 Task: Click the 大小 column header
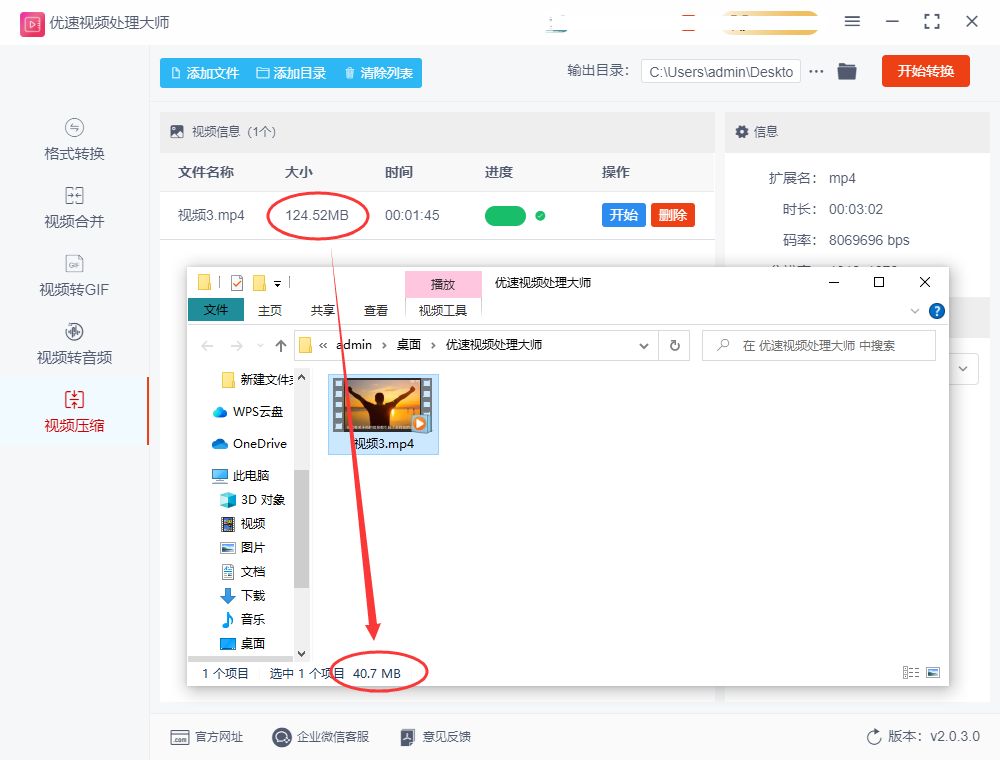point(298,172)
